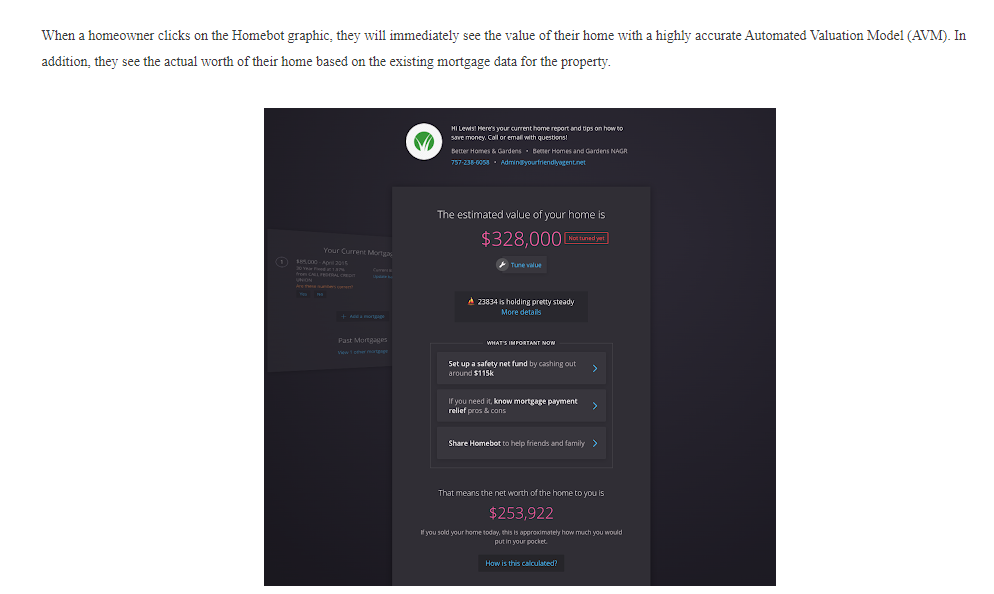This screenshot has height=594, width=994.
Task: Click View 1 other mortgage link
Action: coord(363,351)
